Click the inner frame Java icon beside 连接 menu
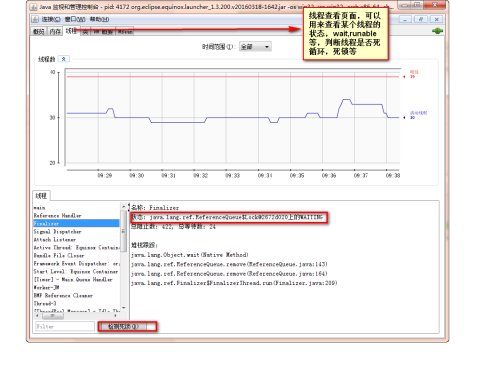Image resolution: width=500 pixels, height=373 pixels. [x=35, y=19]
